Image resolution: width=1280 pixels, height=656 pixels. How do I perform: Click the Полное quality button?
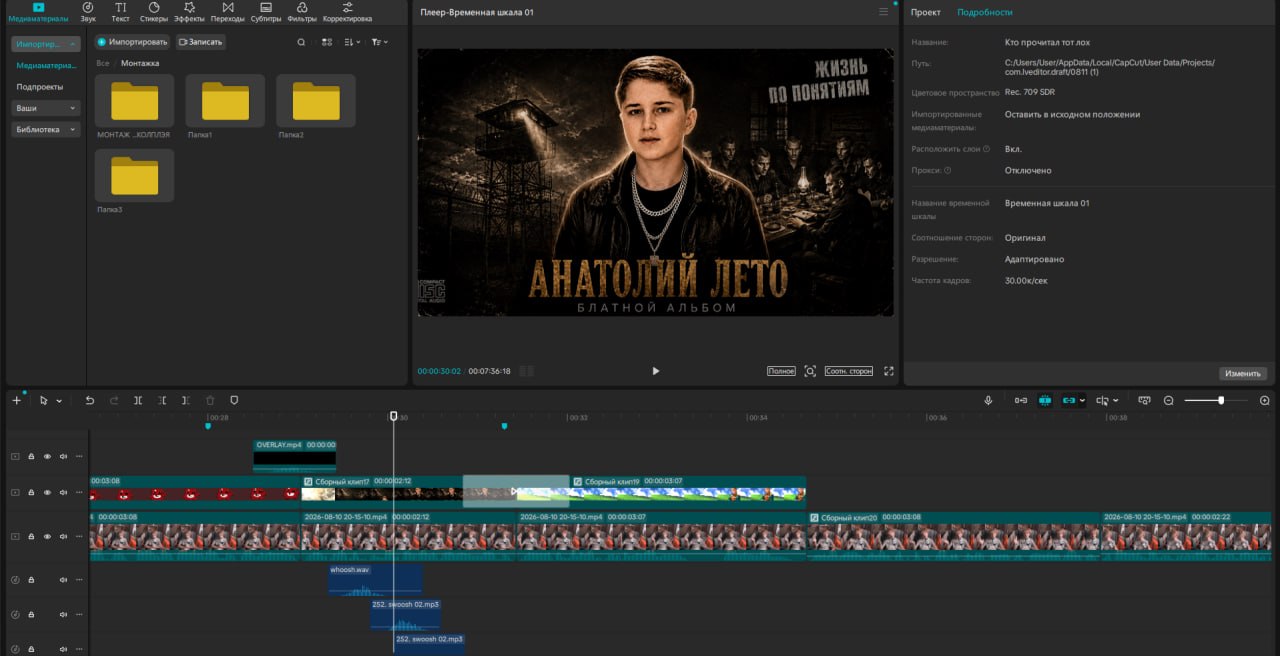click(781, 371)
